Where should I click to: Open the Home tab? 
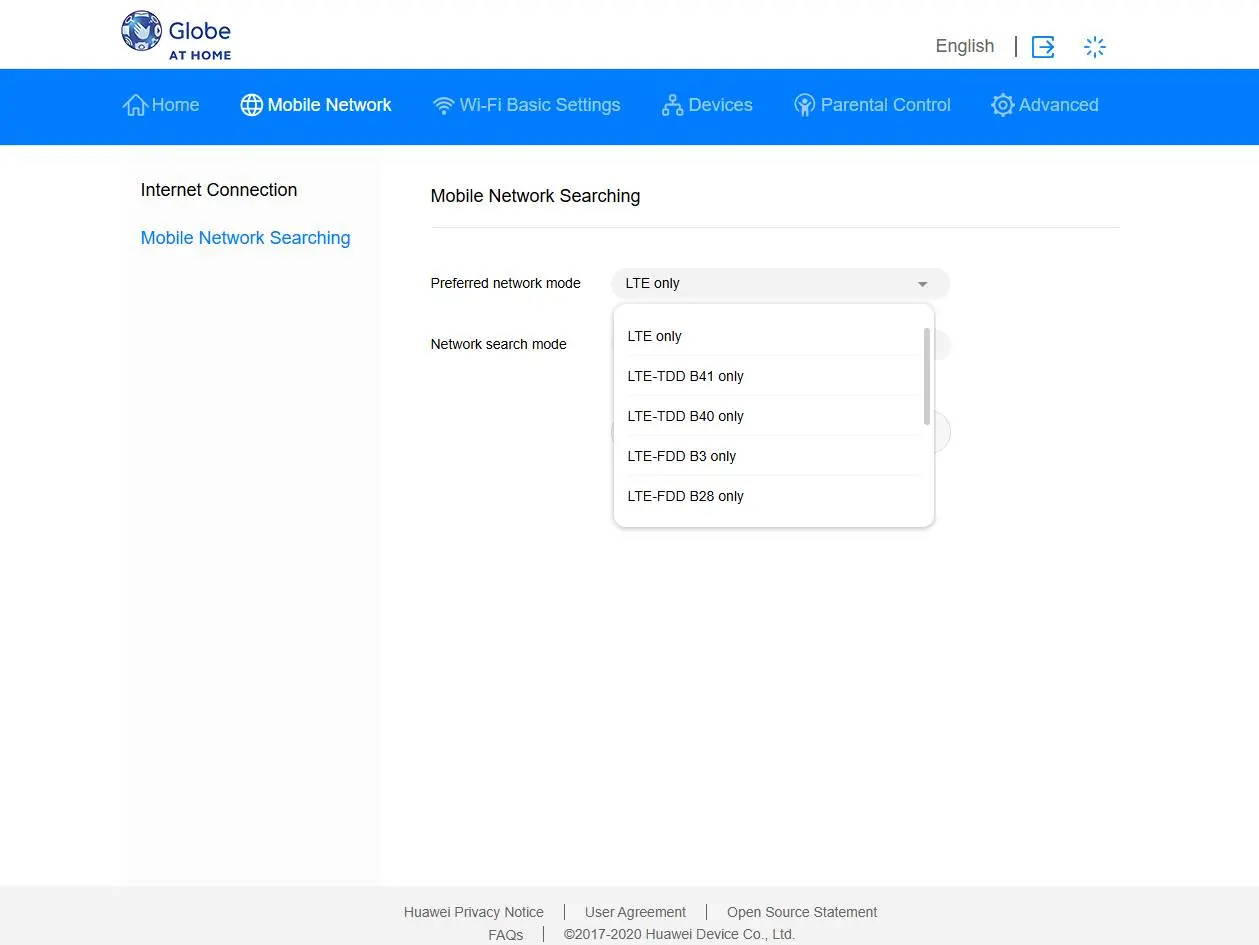[x=161, y=105]
